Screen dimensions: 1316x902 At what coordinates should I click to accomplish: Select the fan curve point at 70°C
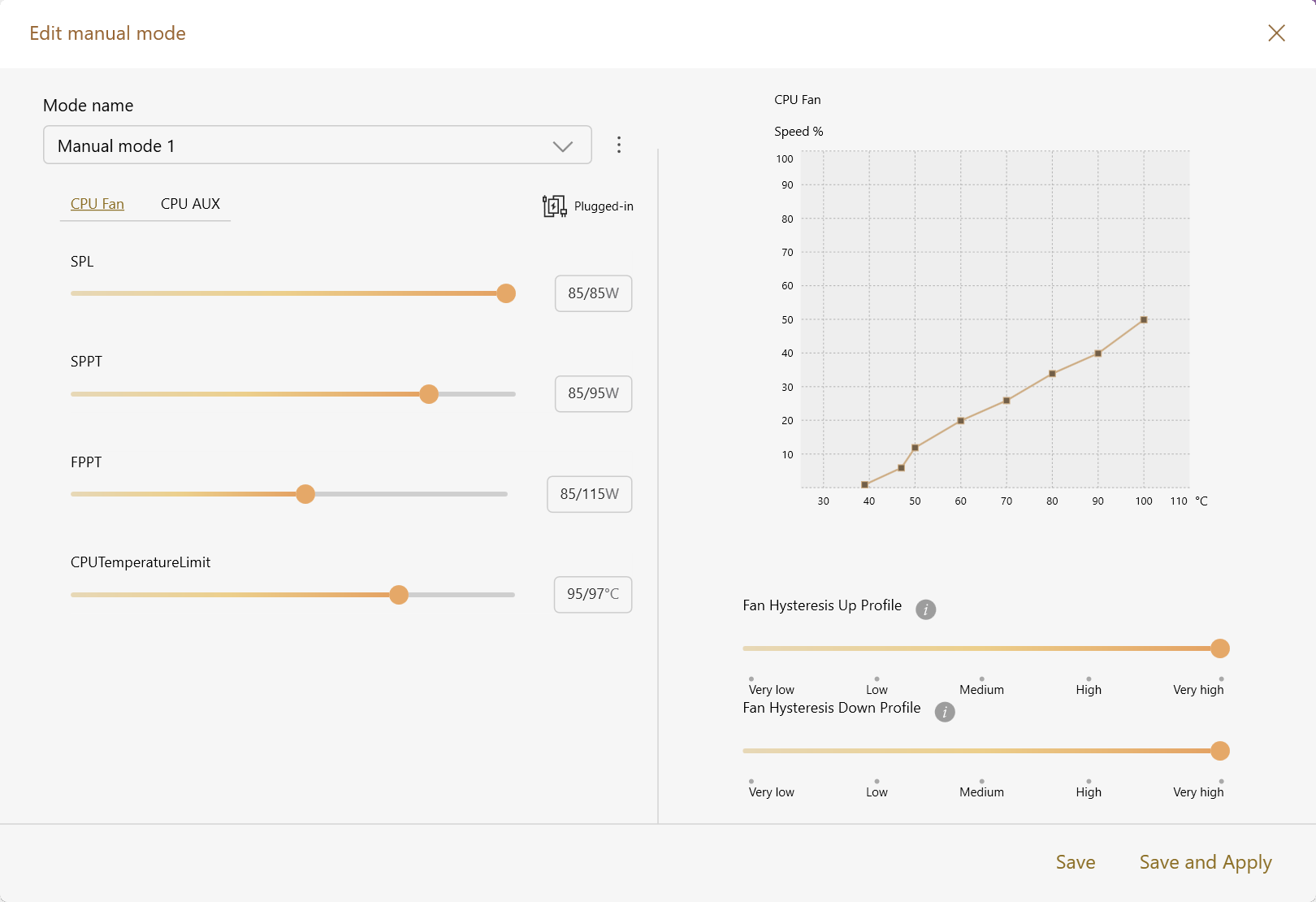click(1006, 401)
